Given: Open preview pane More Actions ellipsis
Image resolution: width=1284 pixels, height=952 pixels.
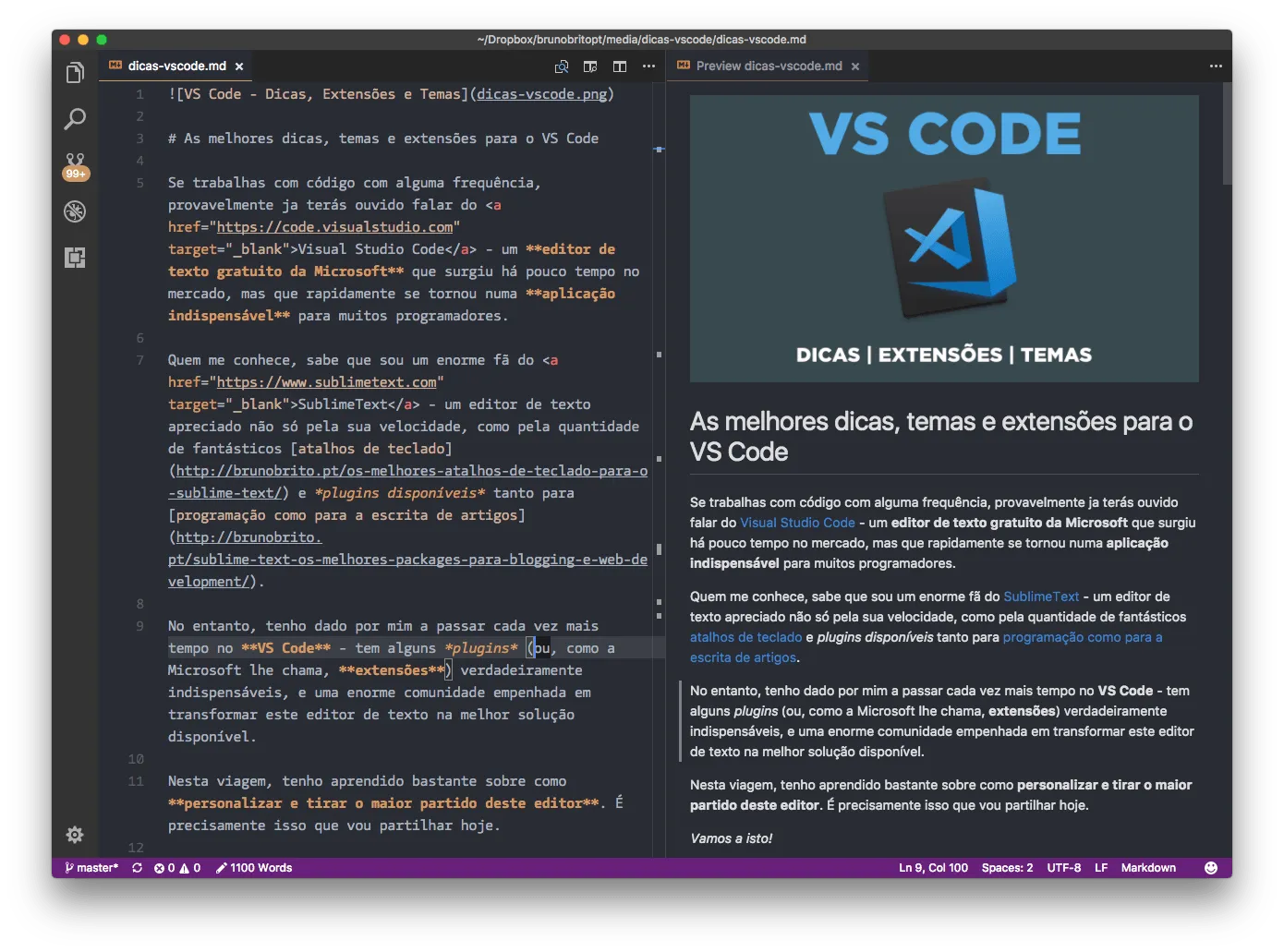Looking at the screenshot, I should (1216, 66).
